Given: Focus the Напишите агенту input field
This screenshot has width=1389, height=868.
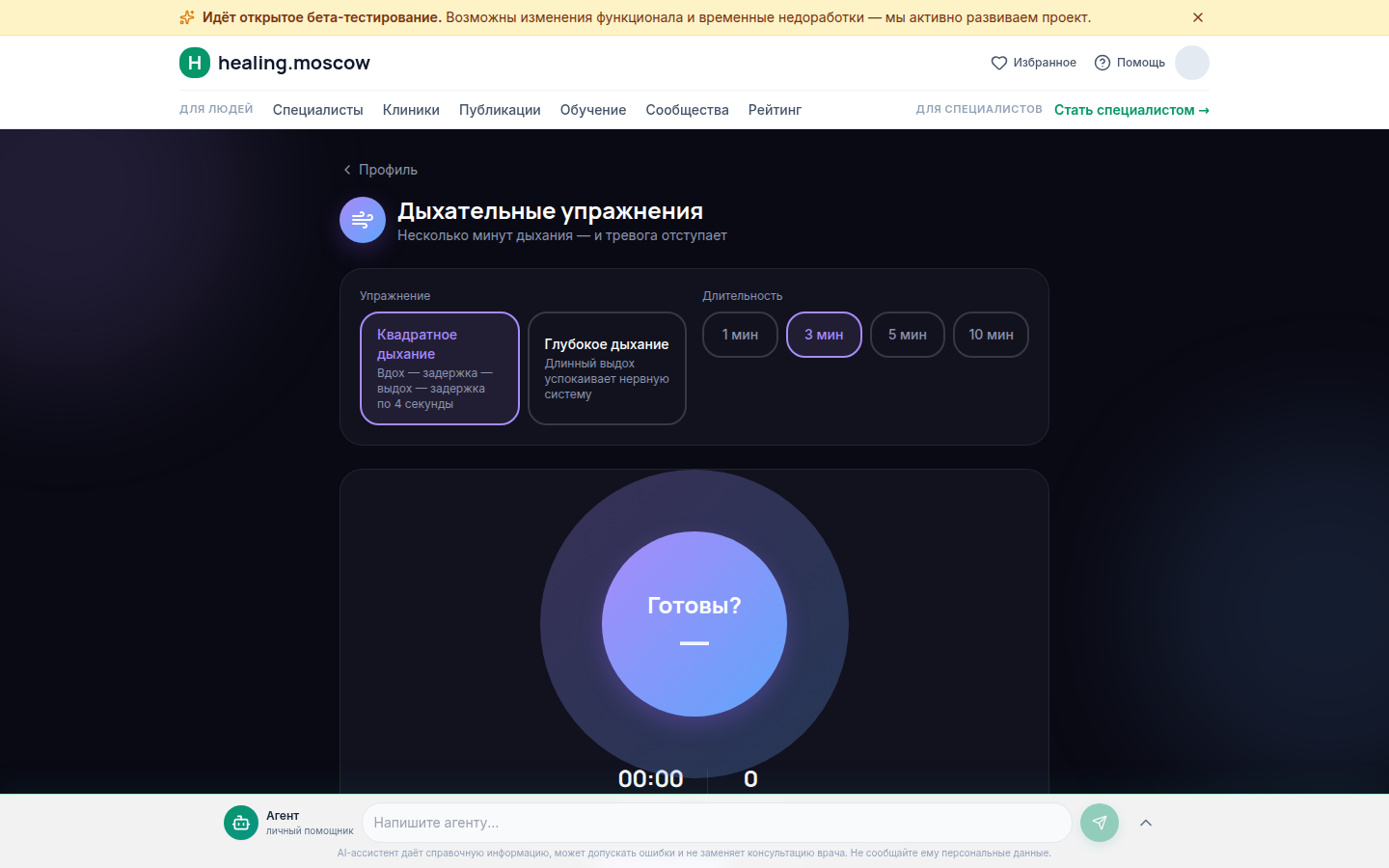Looking at the screenshot, I should 717,823.
